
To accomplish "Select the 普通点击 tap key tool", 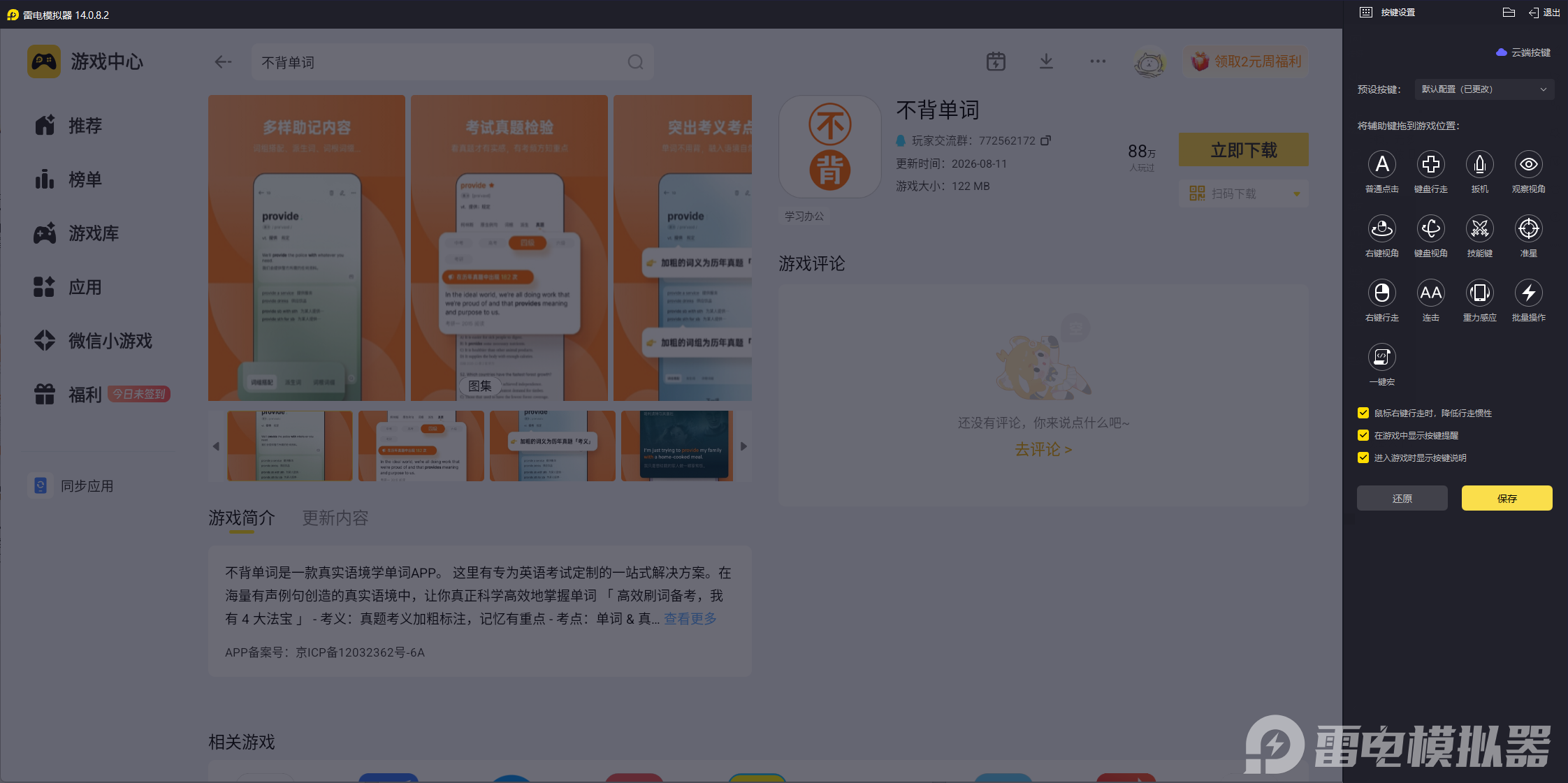I will point(1381,164).
